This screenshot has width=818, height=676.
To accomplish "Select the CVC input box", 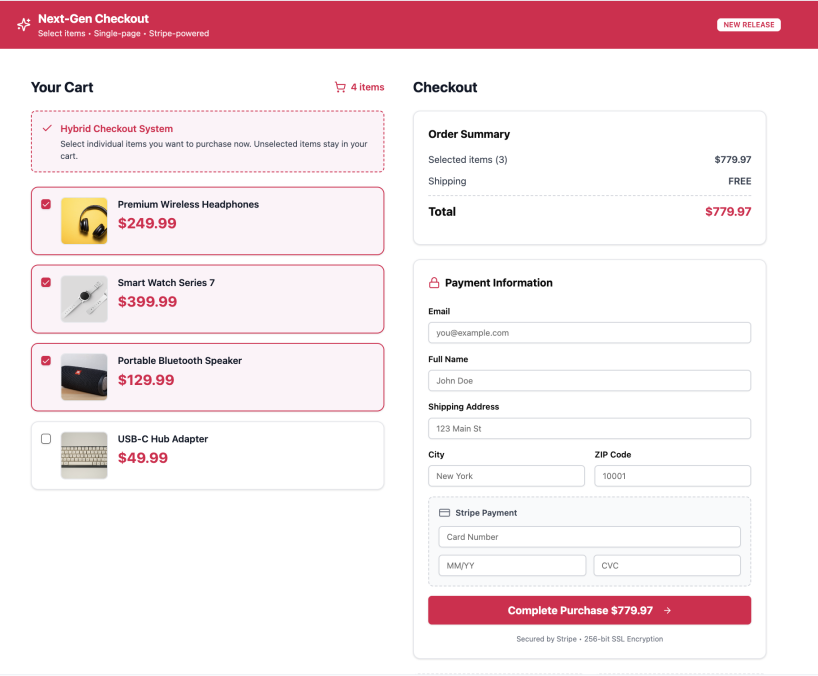I will pos(667,566).
